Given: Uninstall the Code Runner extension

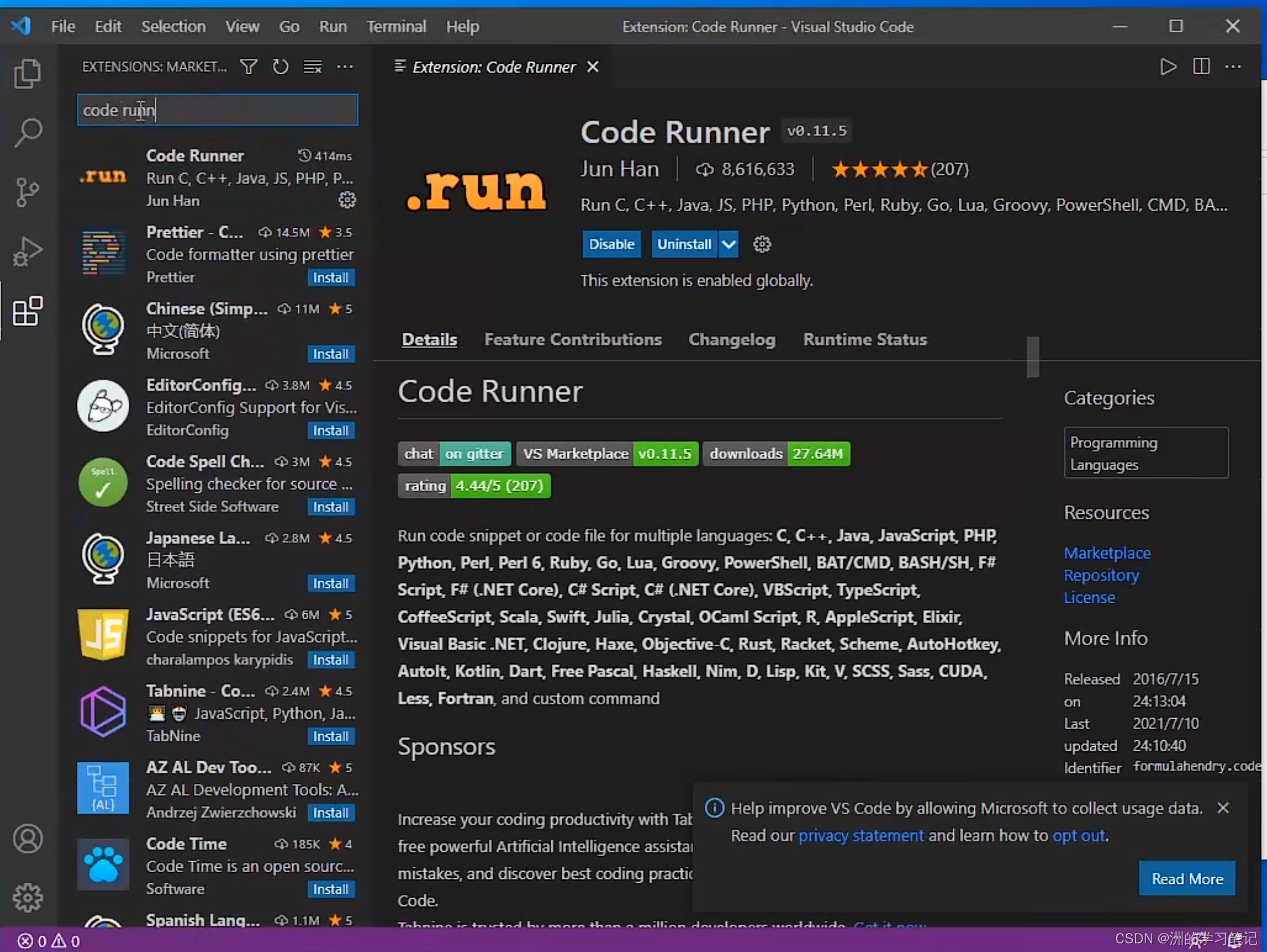Looking at the screenshot, I should click(684, 244).
